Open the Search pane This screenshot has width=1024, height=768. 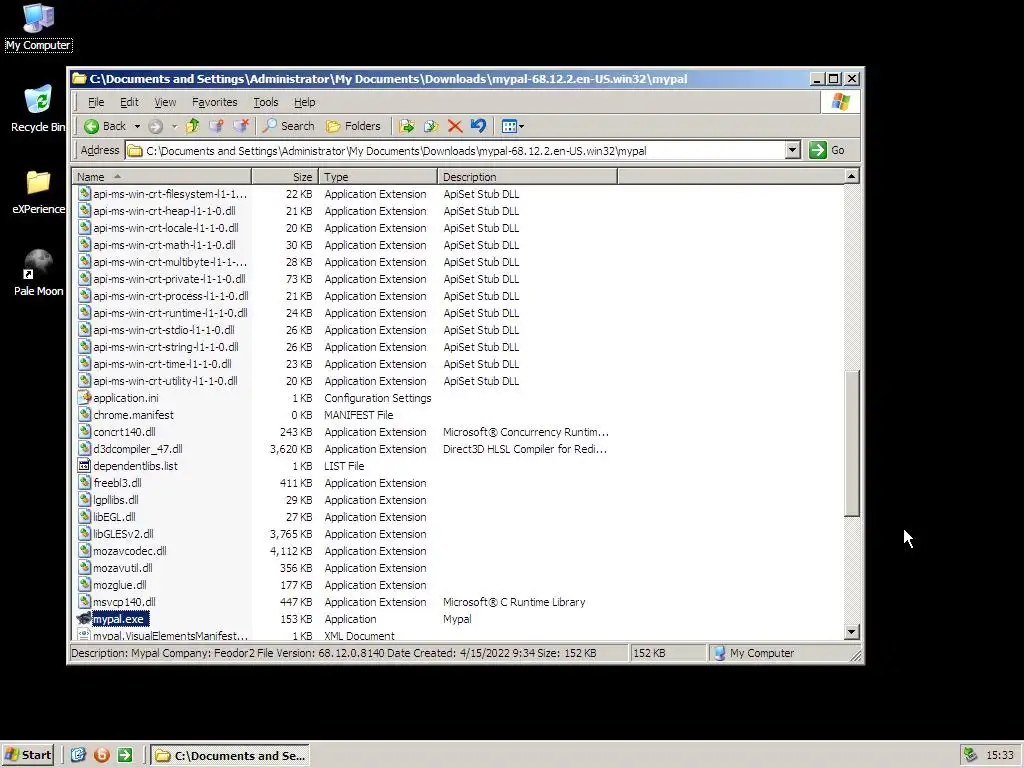pos(289,126)
